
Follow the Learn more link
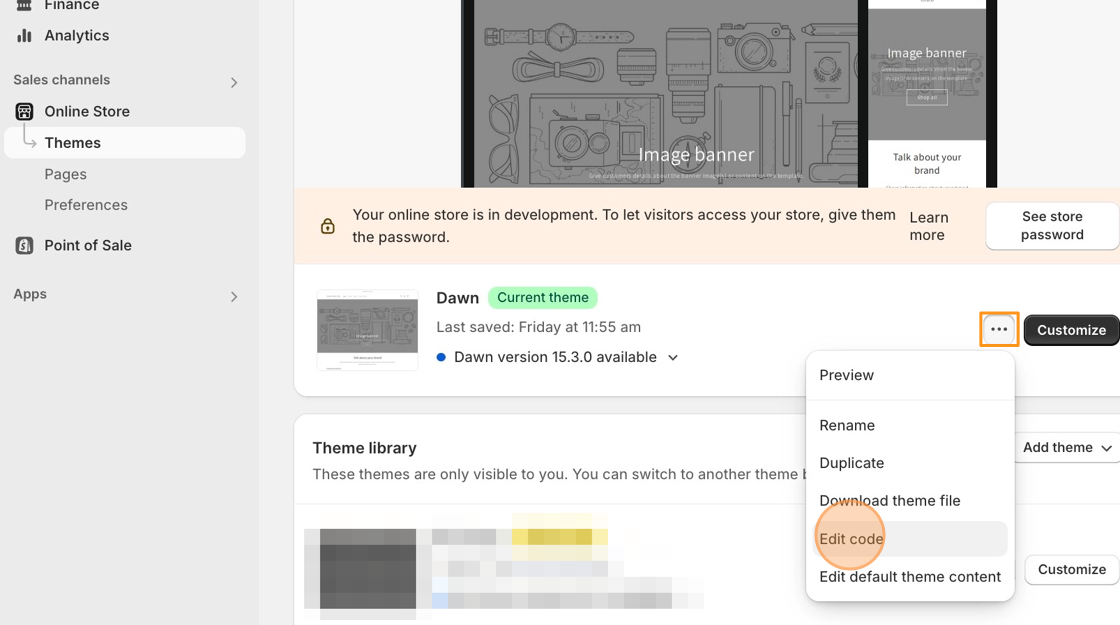928,226
